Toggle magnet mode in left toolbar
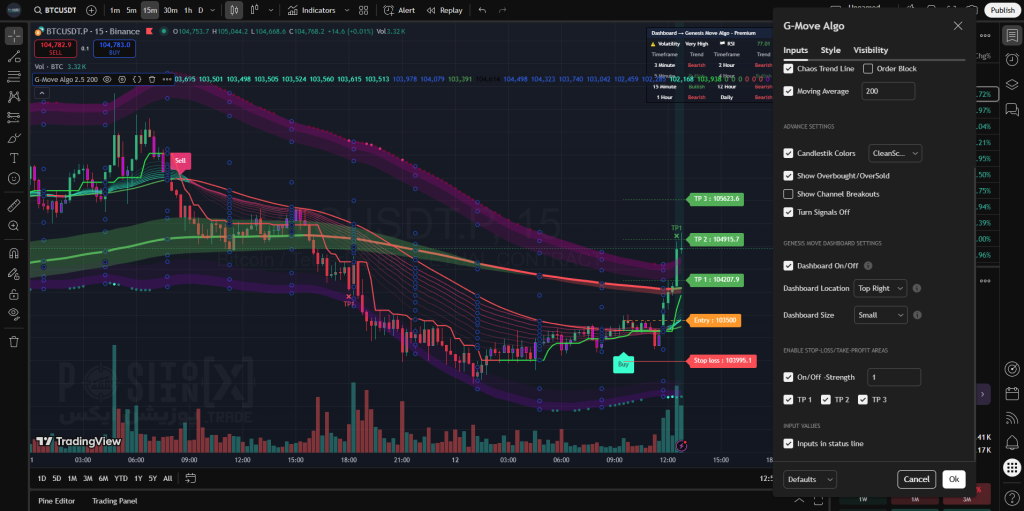The image size is (1024, 511). [x=14, y=253]
